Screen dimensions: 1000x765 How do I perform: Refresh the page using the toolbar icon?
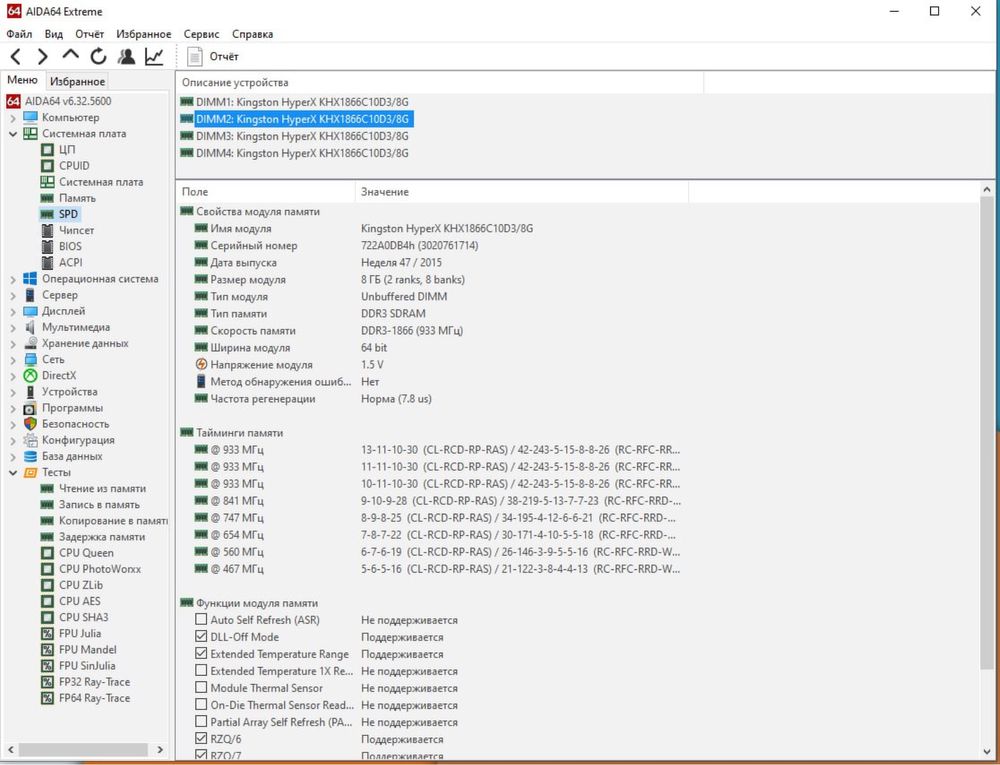(x=98, y=57)
